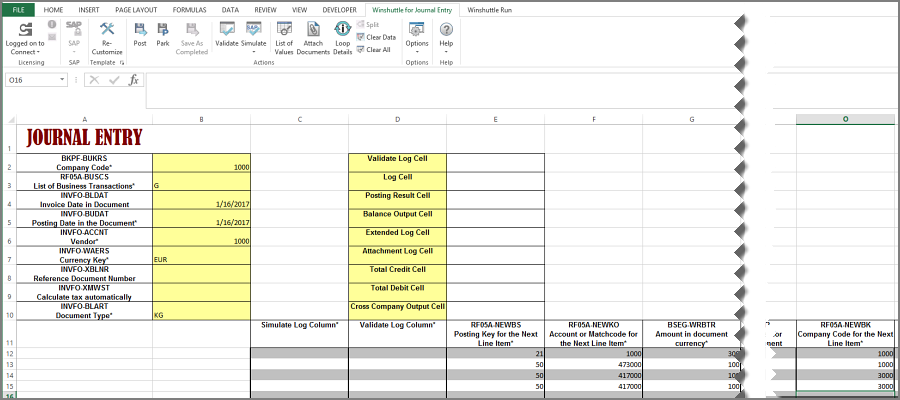900x400 pixels.
Task: Switch to the INSERT tab
Action: tap(88, 10)
